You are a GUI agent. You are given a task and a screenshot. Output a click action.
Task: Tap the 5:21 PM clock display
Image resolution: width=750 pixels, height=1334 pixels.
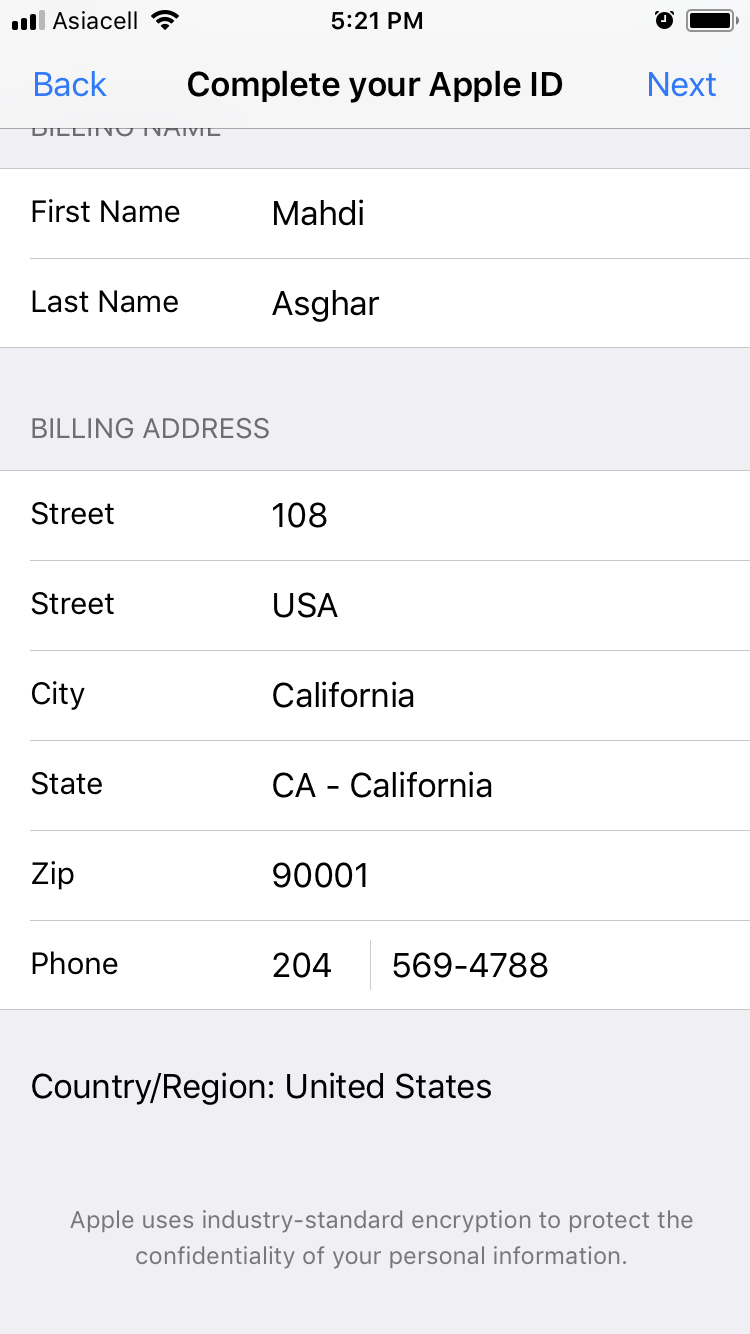pyautogui.click(x=377, y=19)
